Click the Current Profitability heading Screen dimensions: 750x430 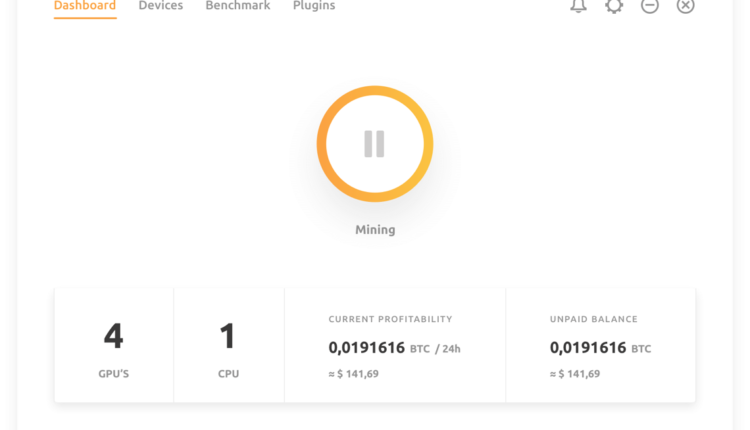(390, 319)
